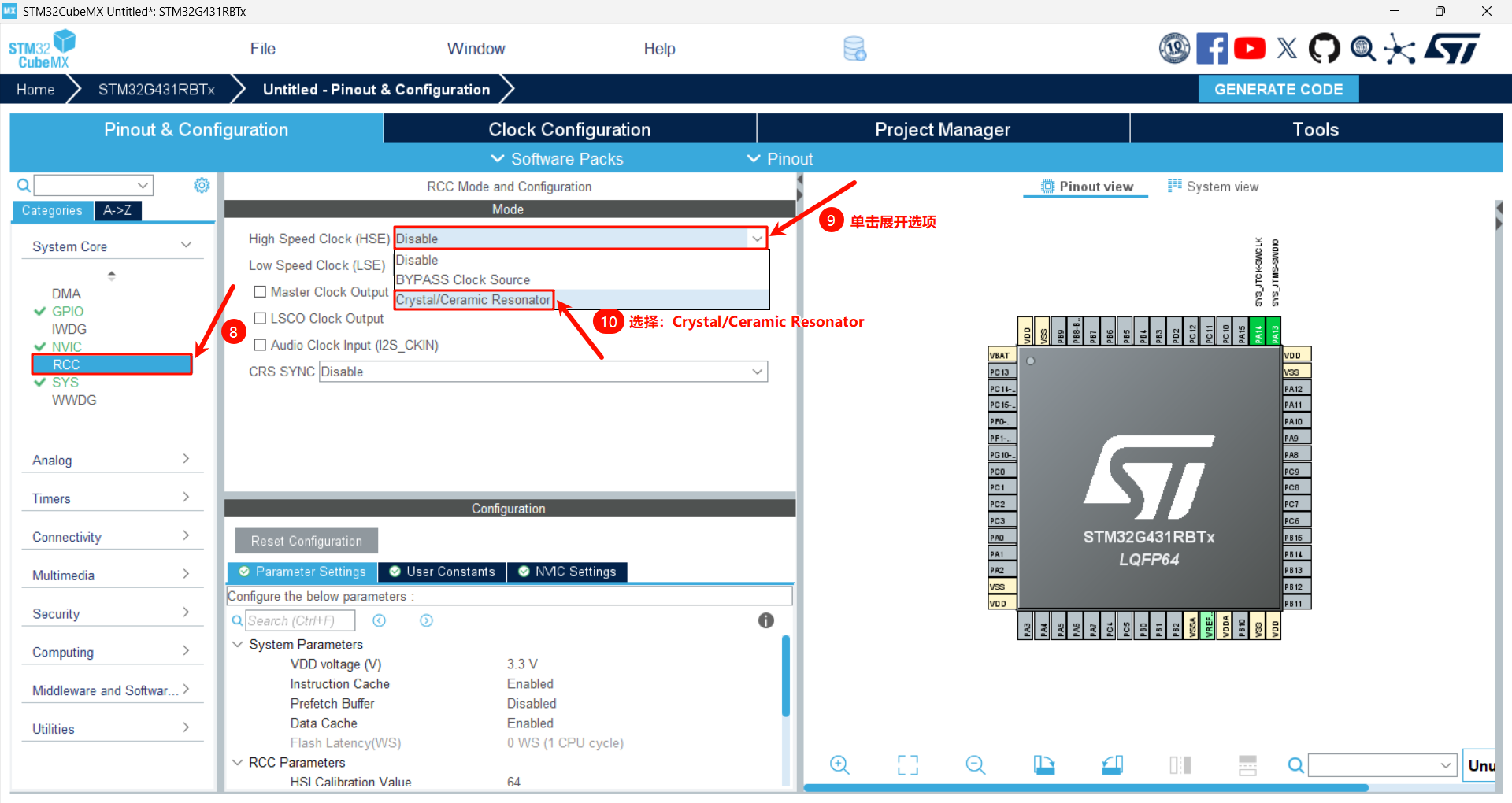Image resolution: width=1512 pixels, height=803 pixels.
Task: Select Crystal/Ceramic Resonator from the HSE list
Action: (473, 300)
